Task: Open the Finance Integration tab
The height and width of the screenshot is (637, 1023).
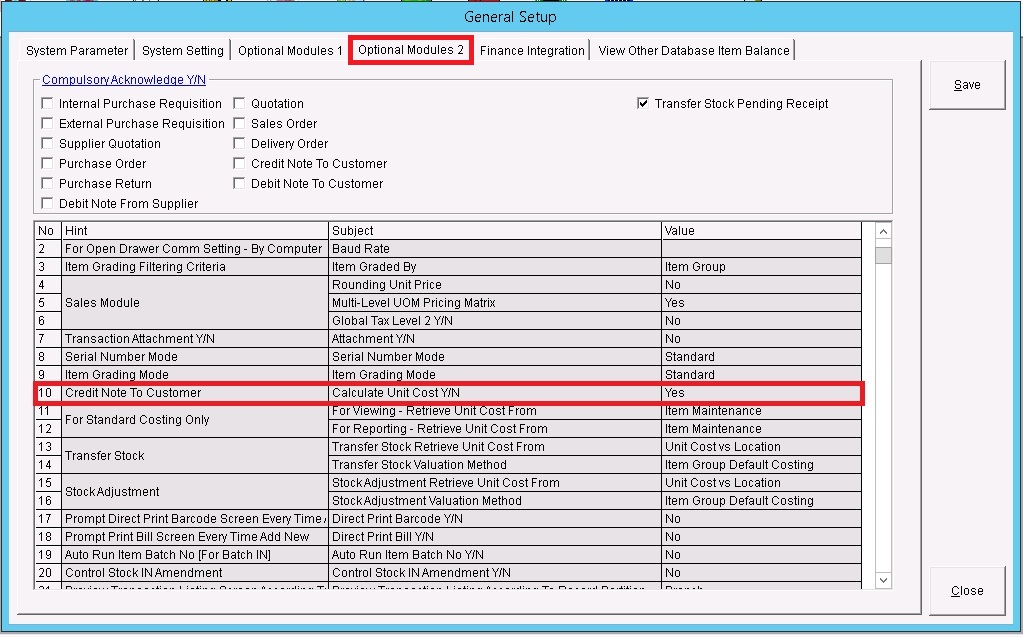Action: click(x=532, y=51)
